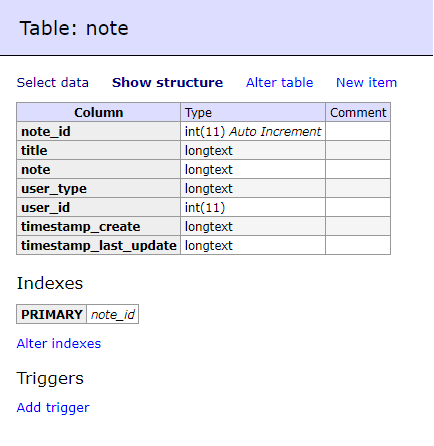Click the Comment header cell
This screenshot has height=446, width=434.
[x=358, y=112]
